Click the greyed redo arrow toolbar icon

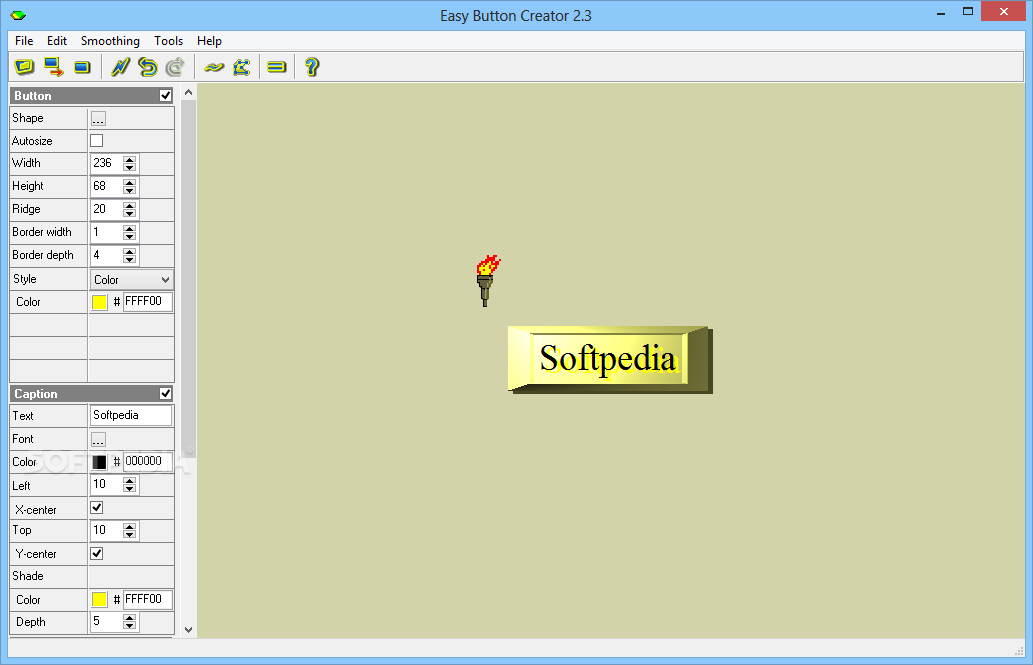click(x=175, y=67)
